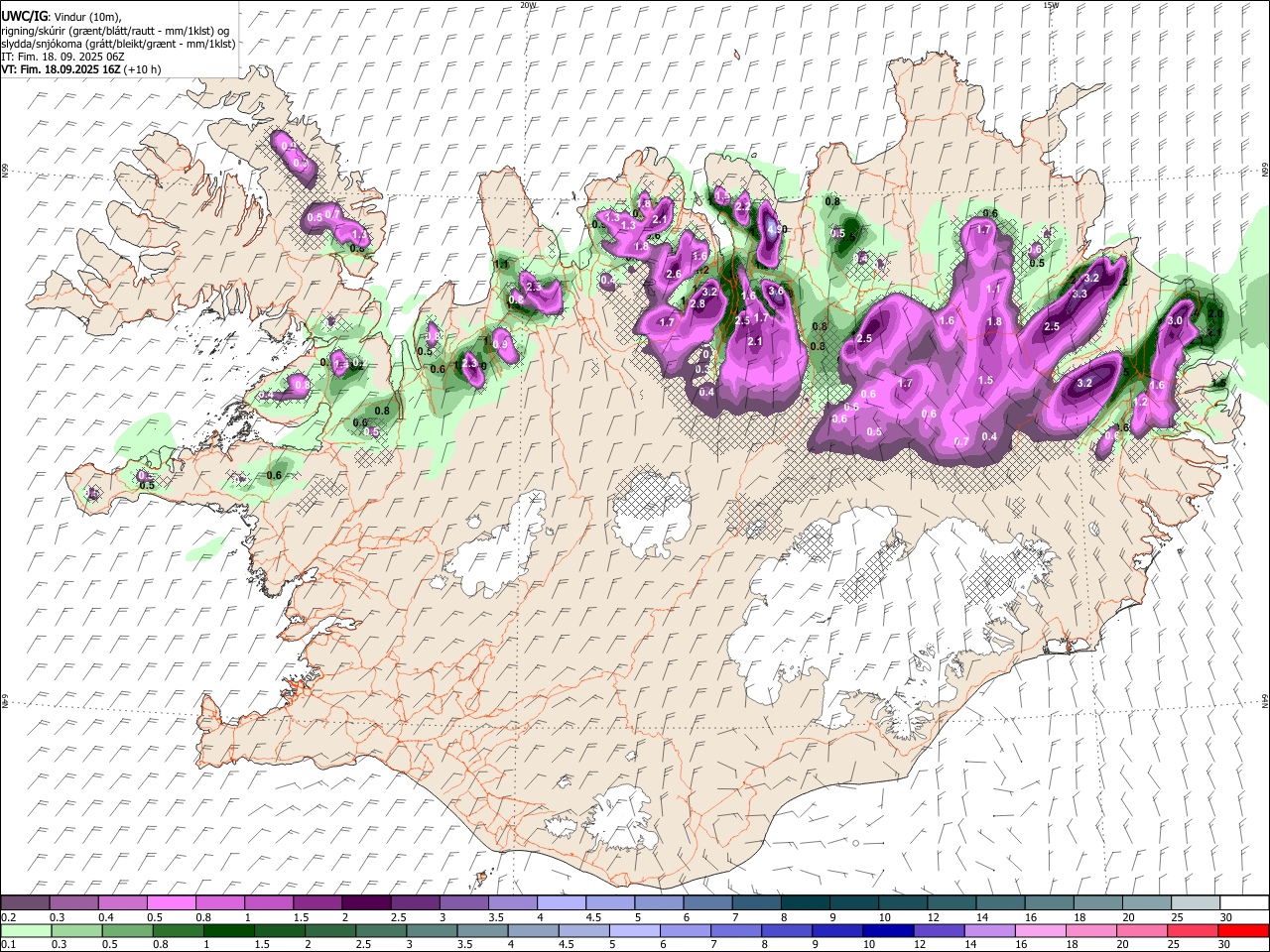
Task: Select bright pink 0.5 swatch in top legend row
Action: (171, 902)
